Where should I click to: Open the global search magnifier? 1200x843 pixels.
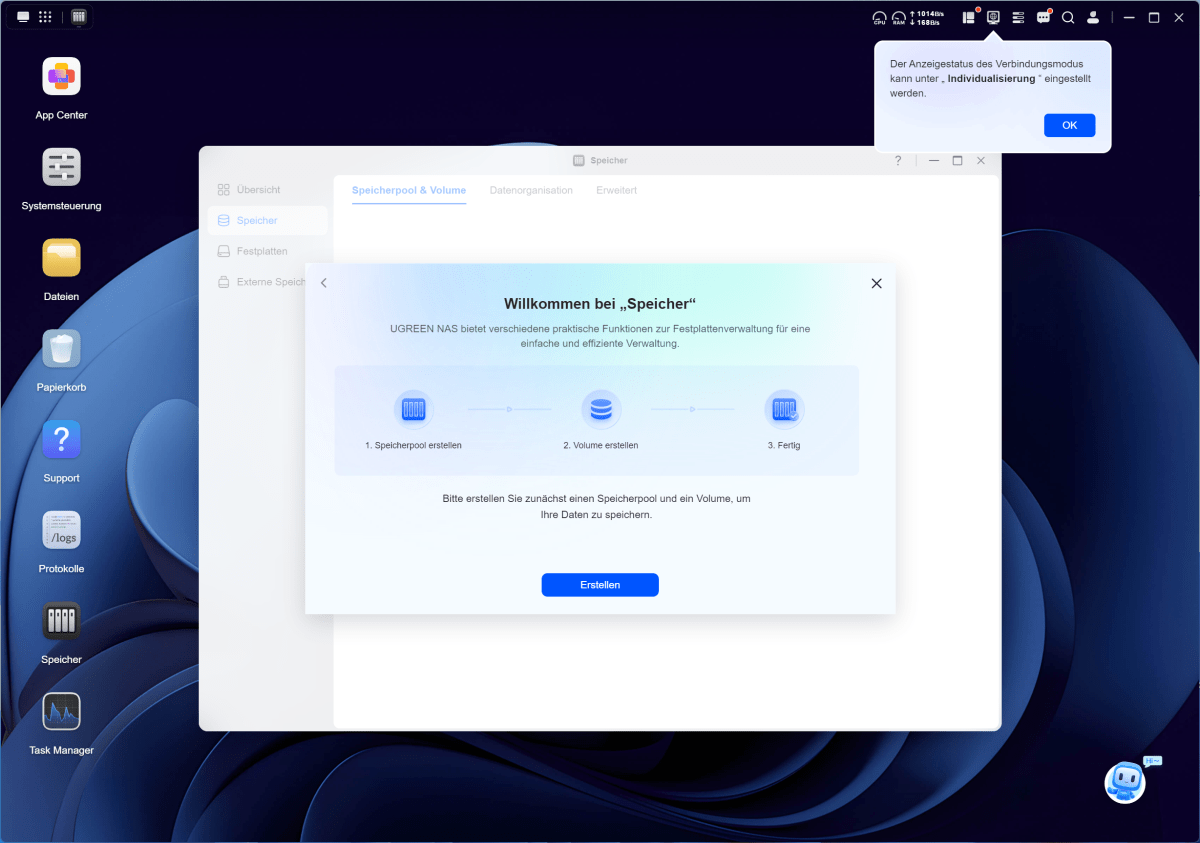(x=1068, y=17)
